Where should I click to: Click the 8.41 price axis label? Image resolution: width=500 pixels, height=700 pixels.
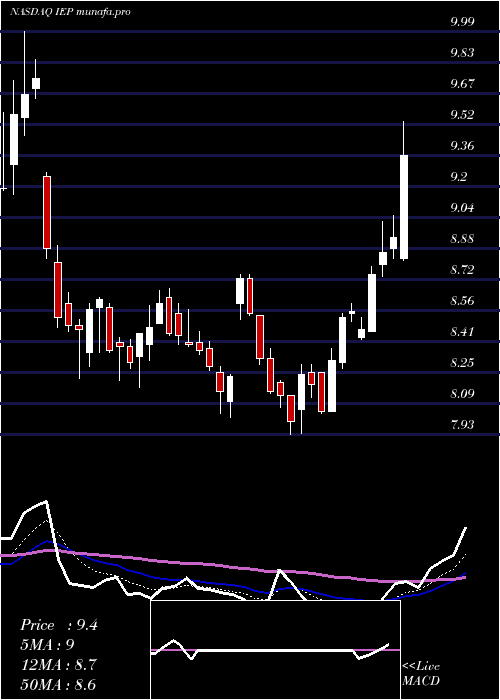462,332
